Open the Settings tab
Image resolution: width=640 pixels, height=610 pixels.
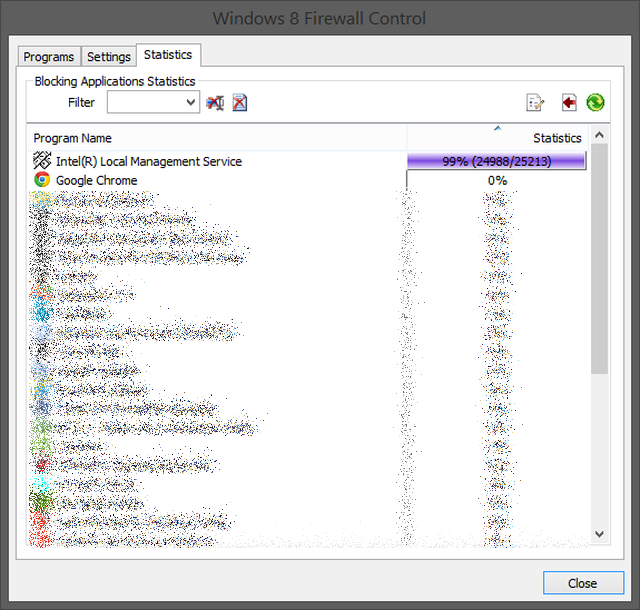[x=109, y=56]
